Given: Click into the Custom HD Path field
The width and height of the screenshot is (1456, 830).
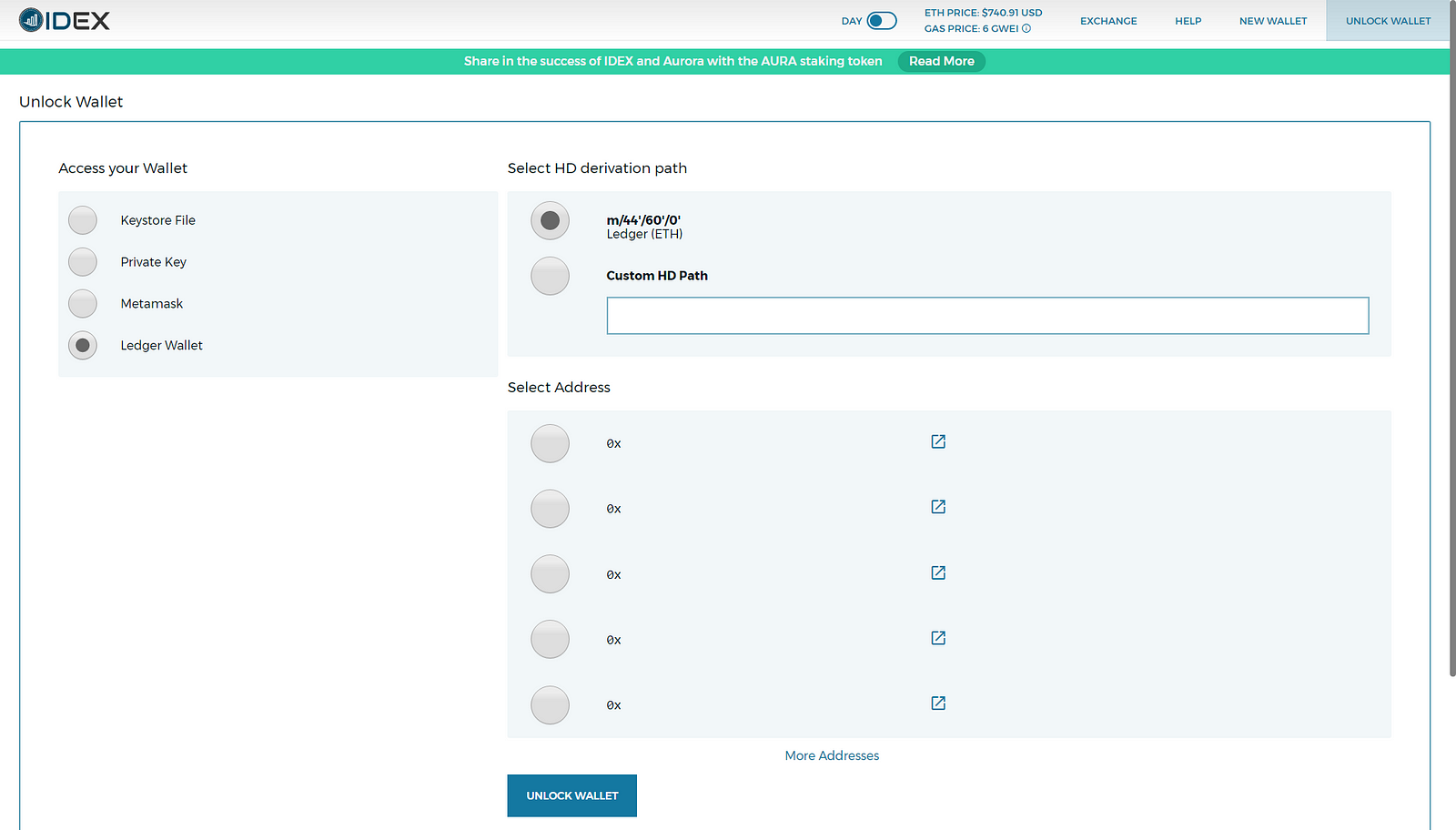Looking at the screenshot, I should 987,316.
